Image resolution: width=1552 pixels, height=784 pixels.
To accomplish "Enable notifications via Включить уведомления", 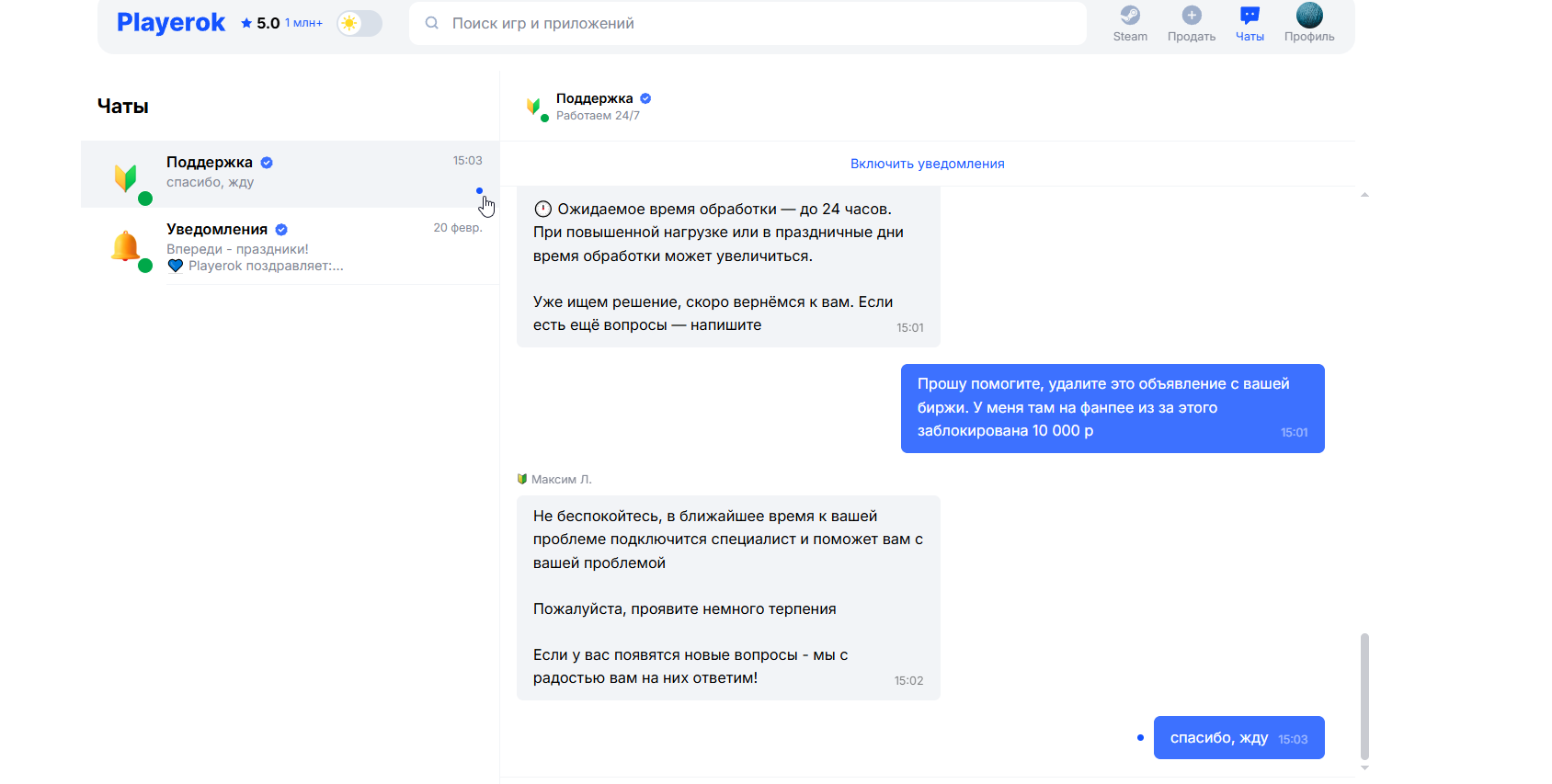I will [x=927, y=164].
